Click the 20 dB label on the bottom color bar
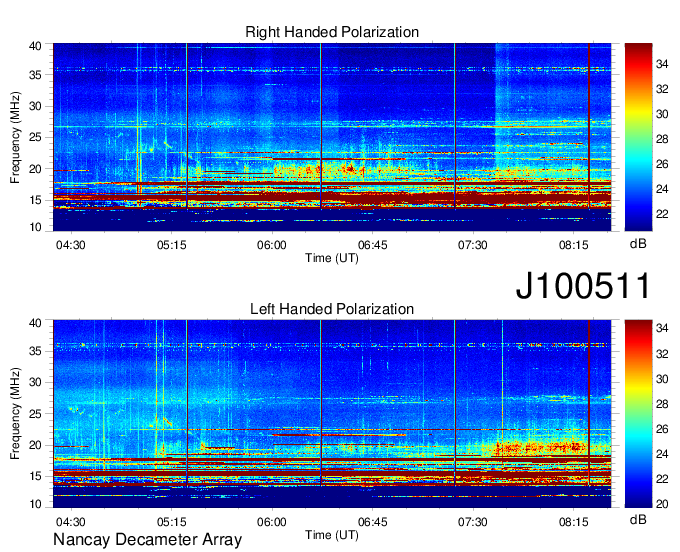Image resolution: width=680 pixels, height=552 pixels. pyautogui.click(x=662, y=504)
